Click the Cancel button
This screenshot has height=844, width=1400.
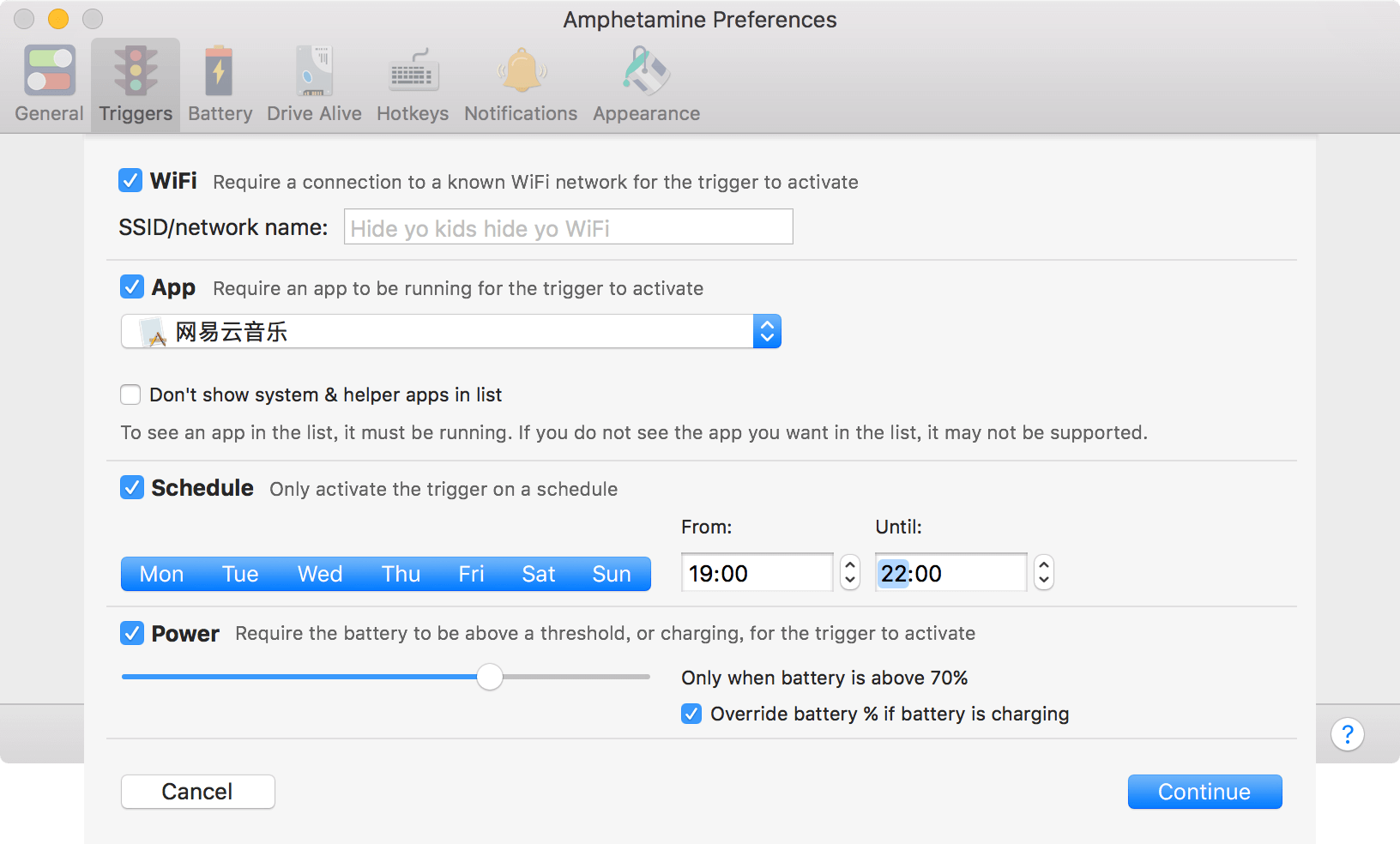197,791
